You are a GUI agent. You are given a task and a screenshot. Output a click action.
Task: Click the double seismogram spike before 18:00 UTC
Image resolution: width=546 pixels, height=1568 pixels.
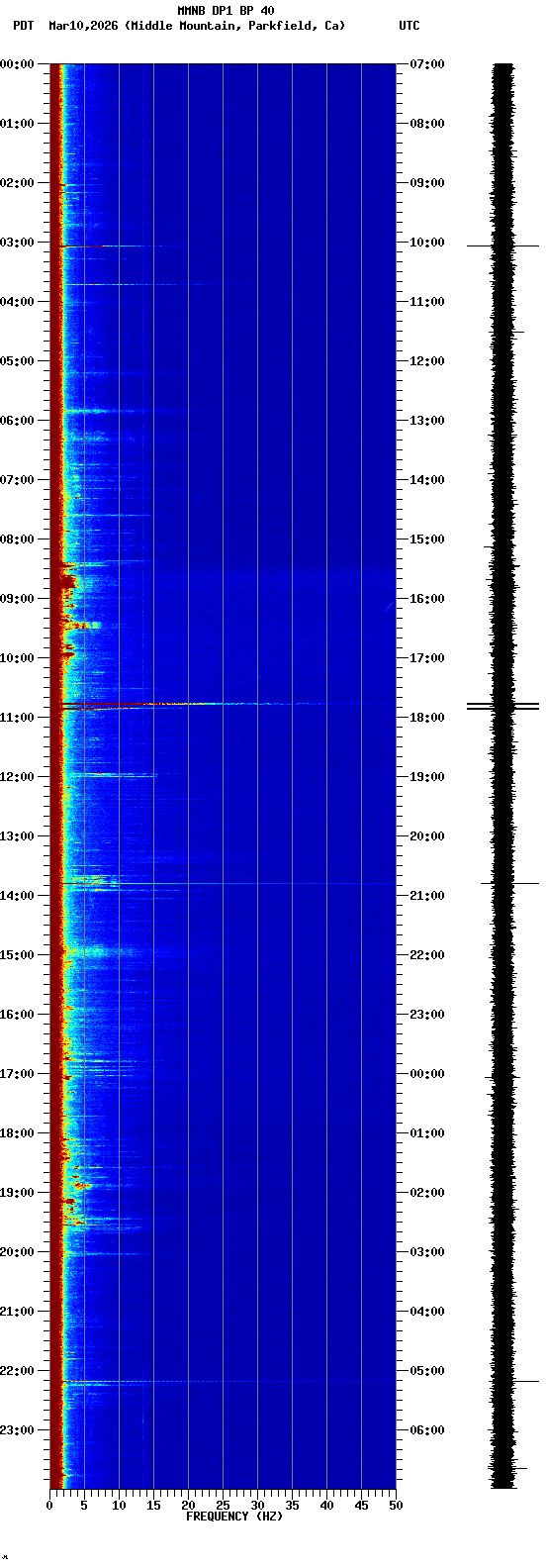503,706
